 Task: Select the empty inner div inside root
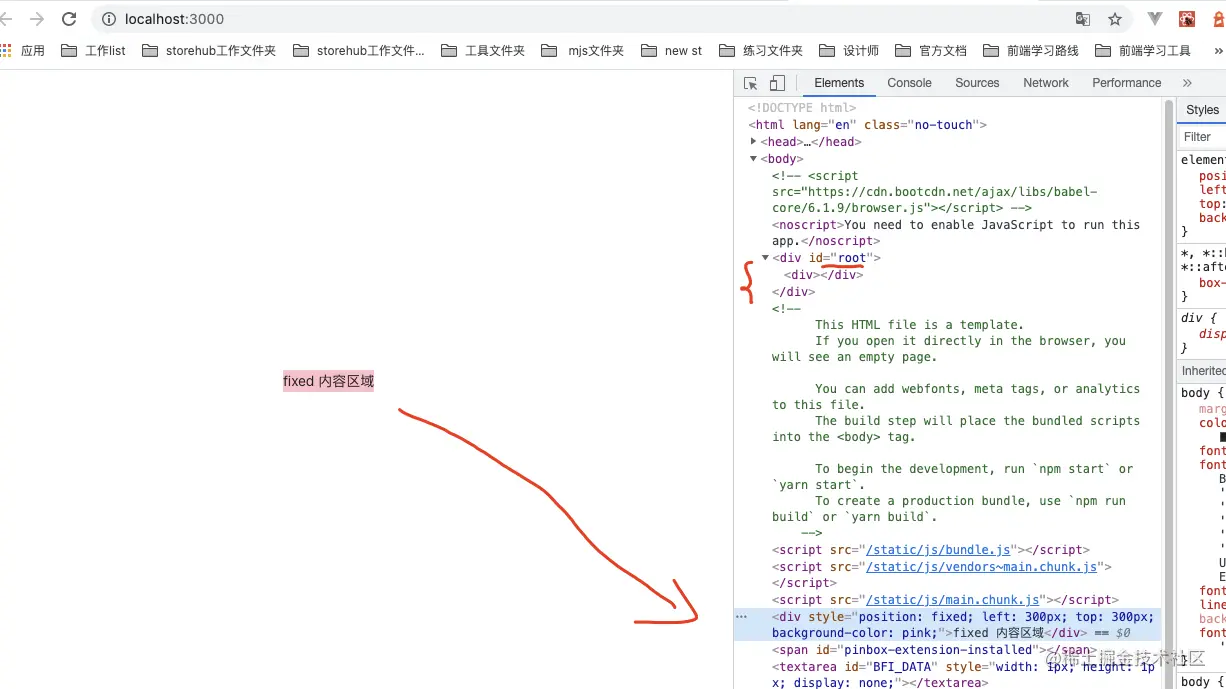(823, 275)
